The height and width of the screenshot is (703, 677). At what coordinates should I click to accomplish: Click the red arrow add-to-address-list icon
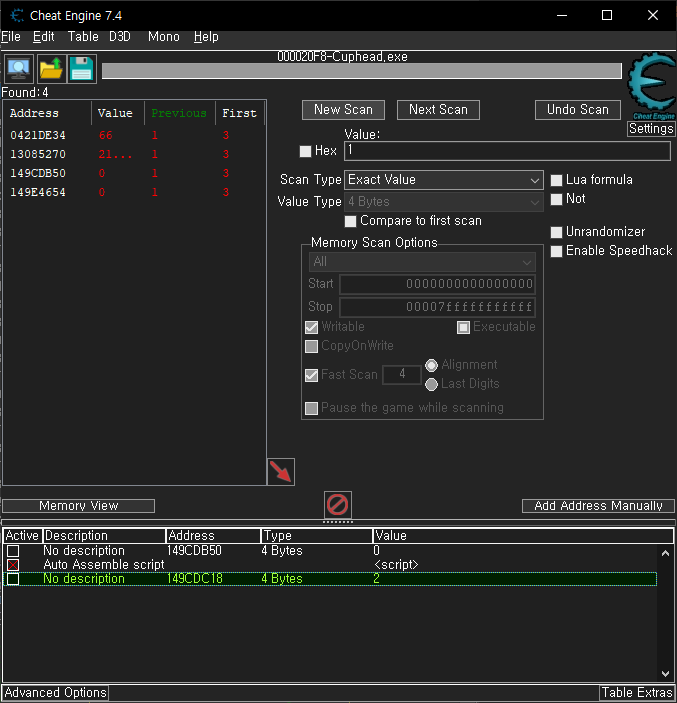[281, 472]
